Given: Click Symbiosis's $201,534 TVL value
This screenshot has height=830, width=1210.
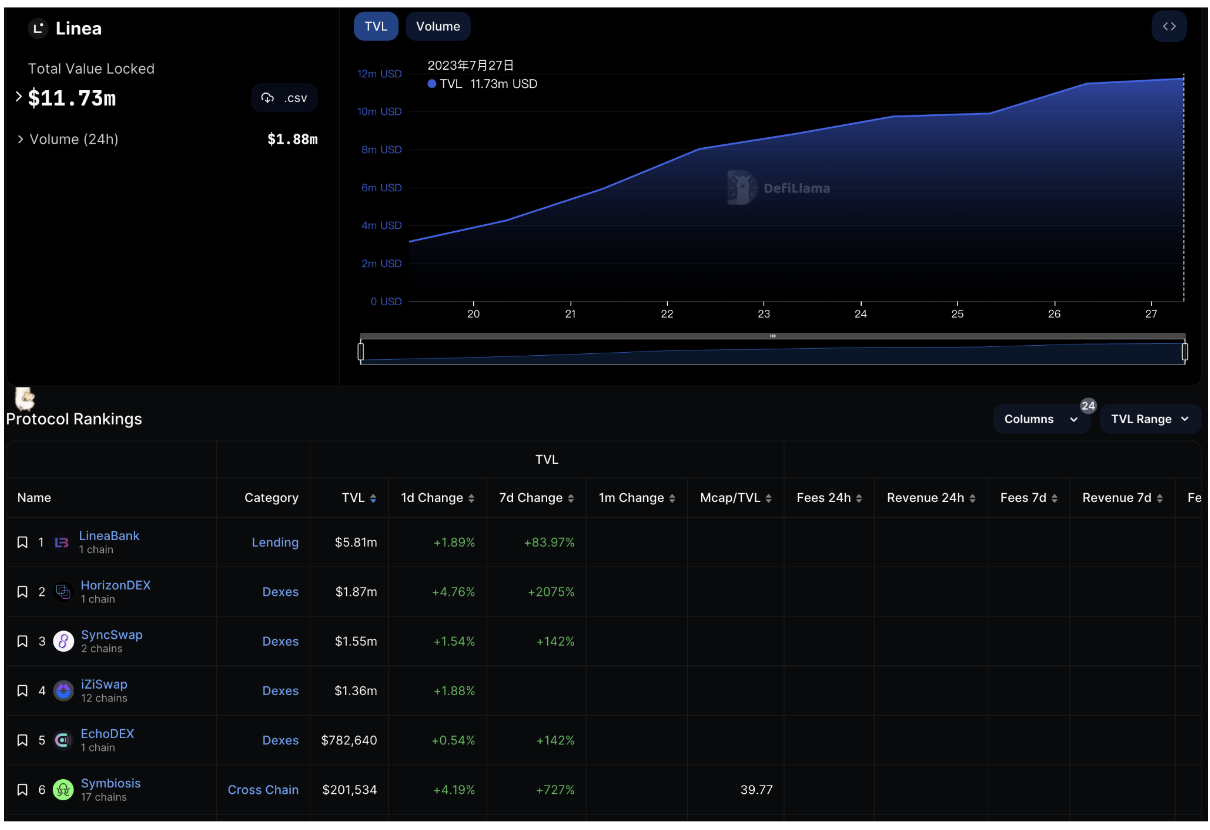Looking at the screenshot, I should click(x=349, y=790).
